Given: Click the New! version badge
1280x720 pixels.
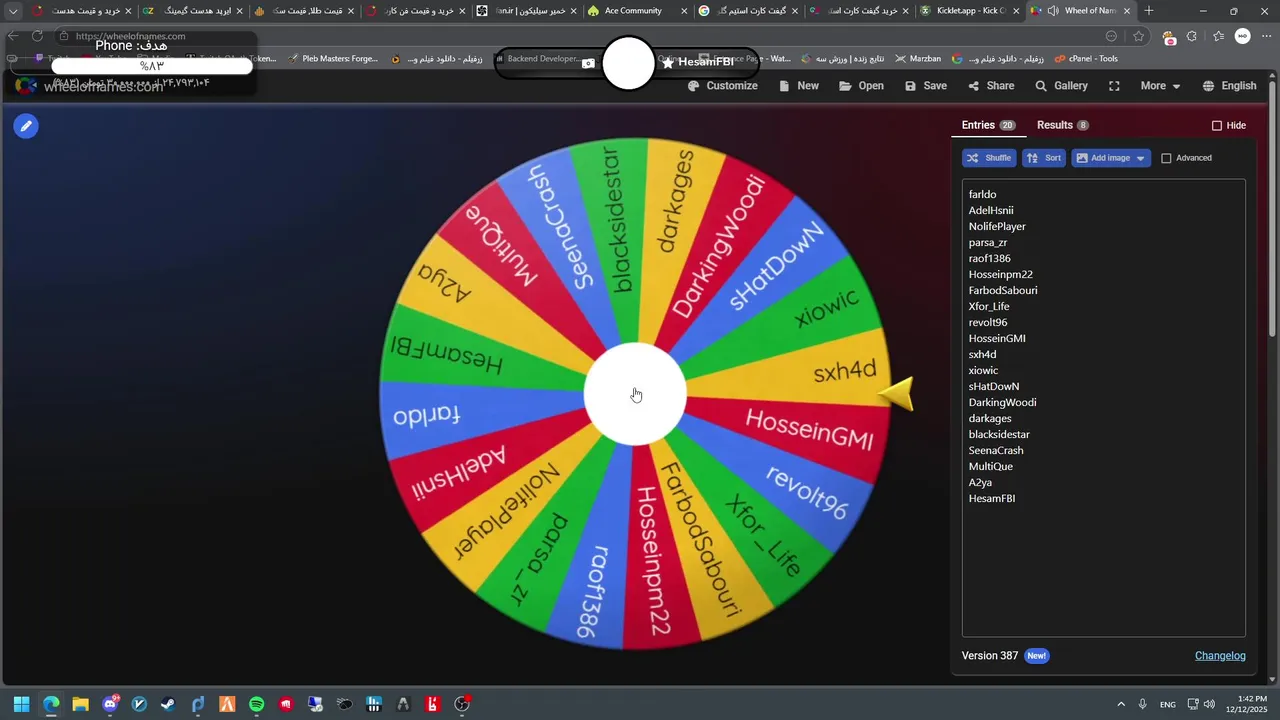Looking at the screenshot, I should pos(1037,656).
